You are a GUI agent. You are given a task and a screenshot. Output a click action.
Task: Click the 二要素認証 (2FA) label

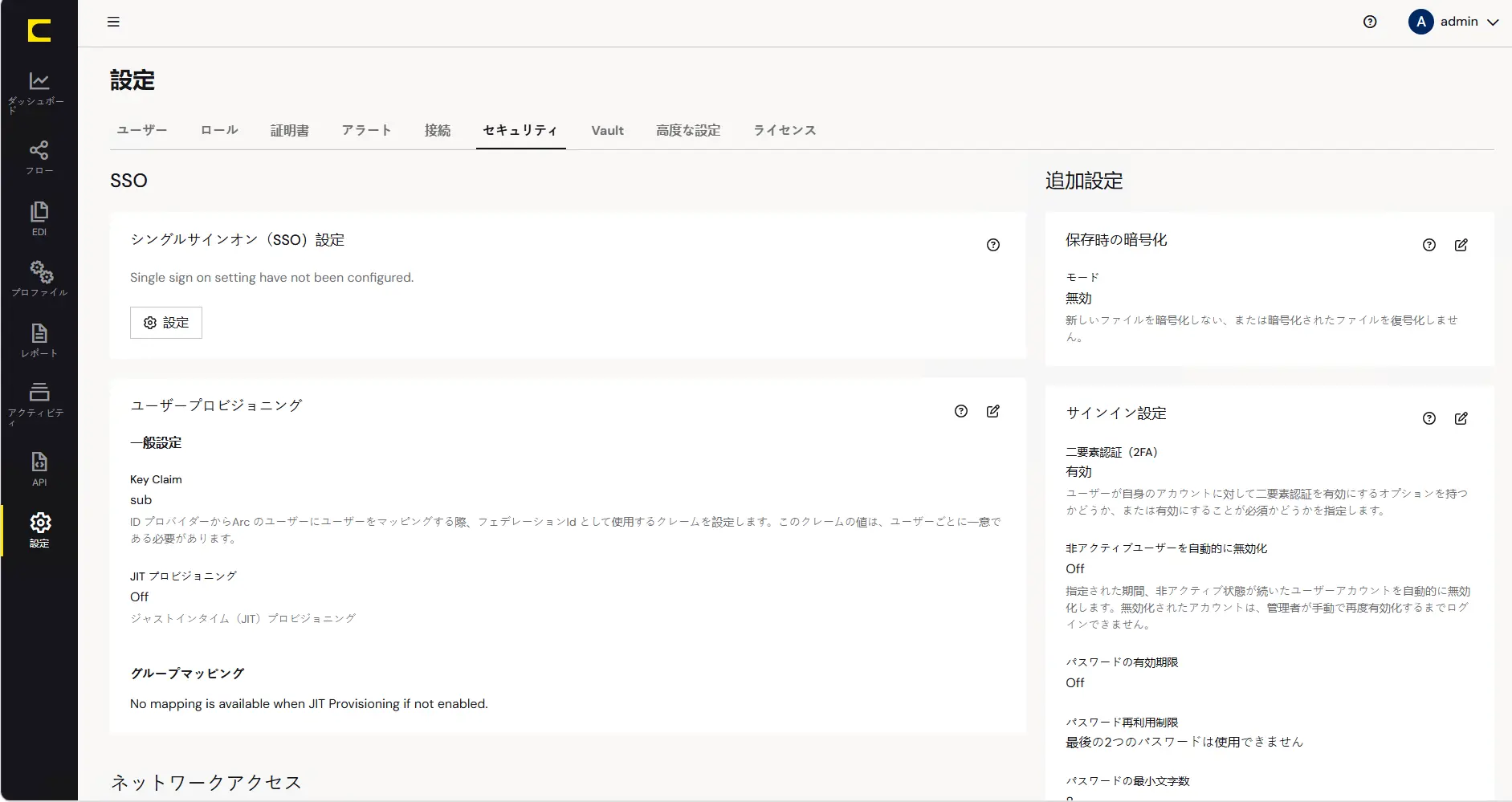(x=1112, y=452)
